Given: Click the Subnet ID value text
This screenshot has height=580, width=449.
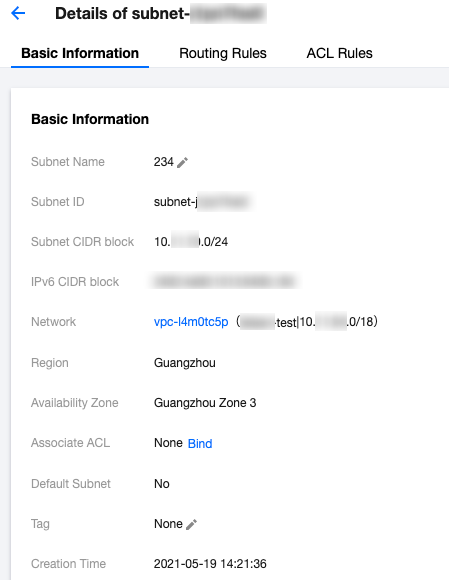Looking at the screenshot, I should pyautogui.click(x=202, y=202).
